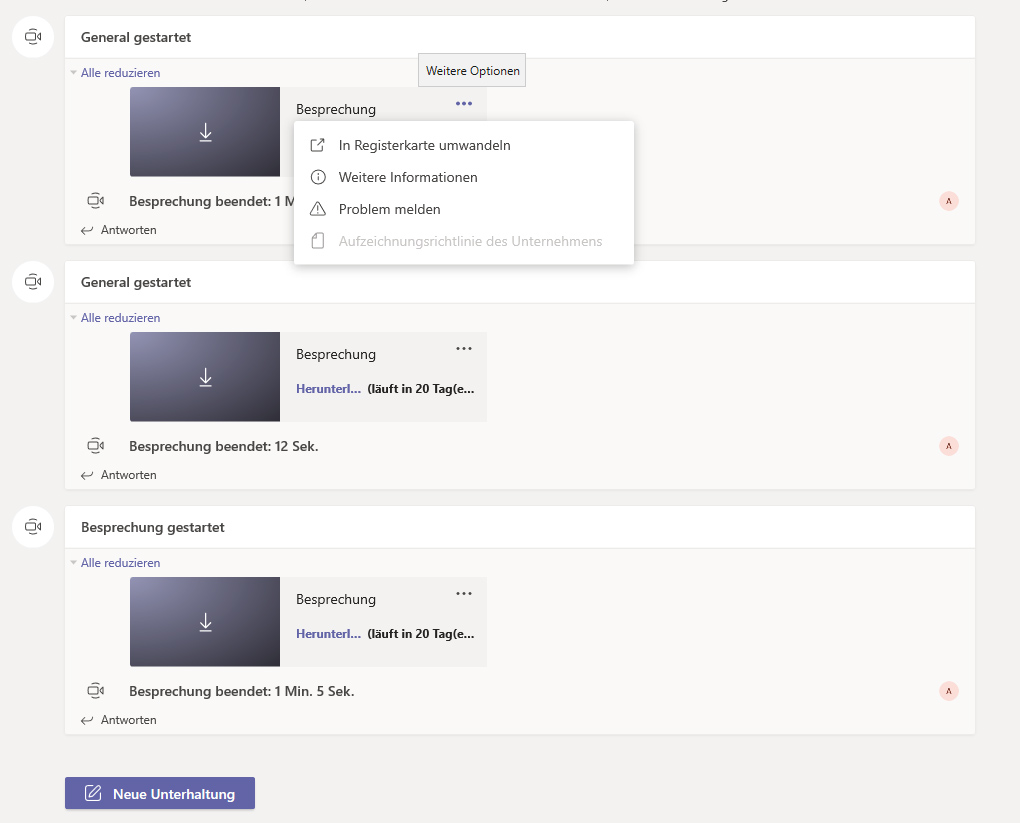This screenshot has width=1020, height=823.
Task: Click download arrow on the topmost recording thumbnail
Action: 206,132
